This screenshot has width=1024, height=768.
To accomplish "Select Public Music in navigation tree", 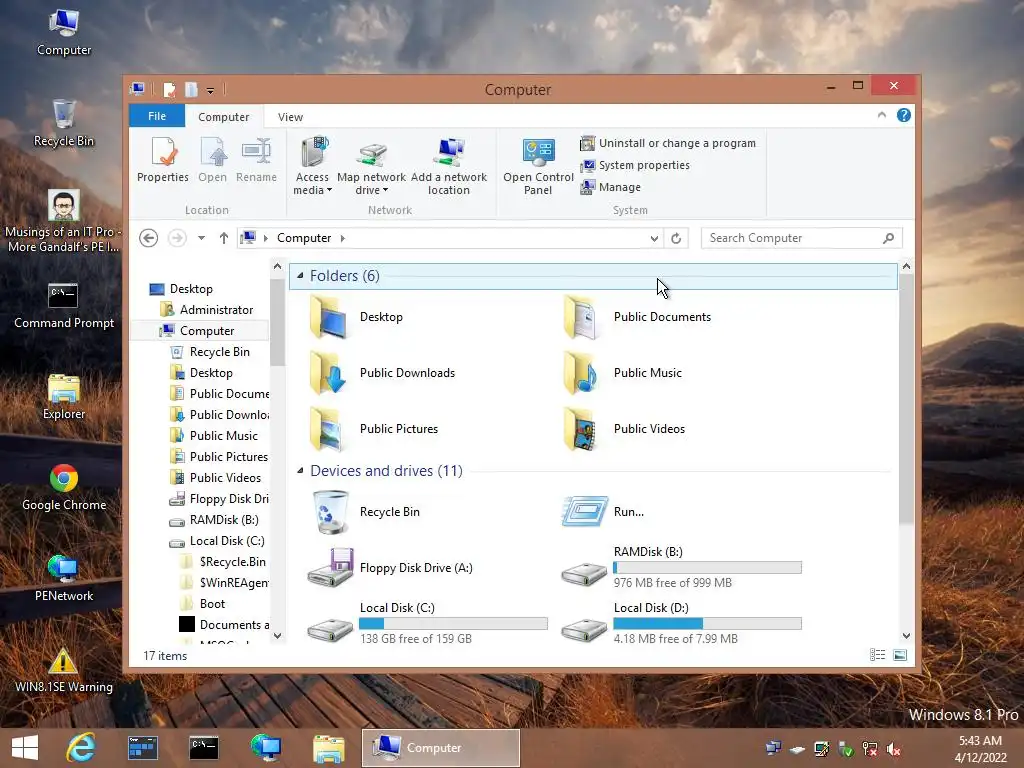I will click(x=214, y=436).
